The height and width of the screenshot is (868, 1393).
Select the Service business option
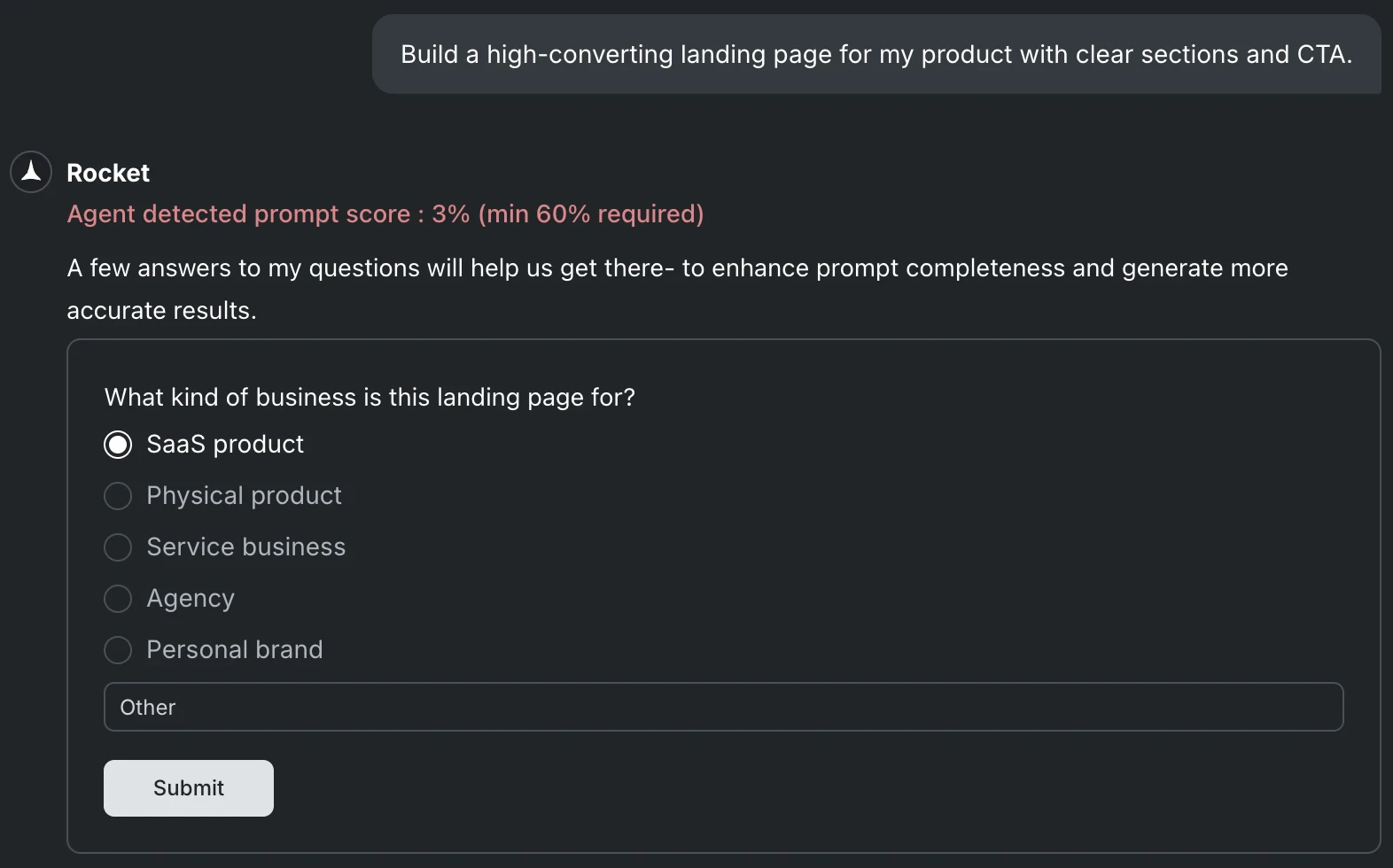pyautogui.click(x=117, y=547)
